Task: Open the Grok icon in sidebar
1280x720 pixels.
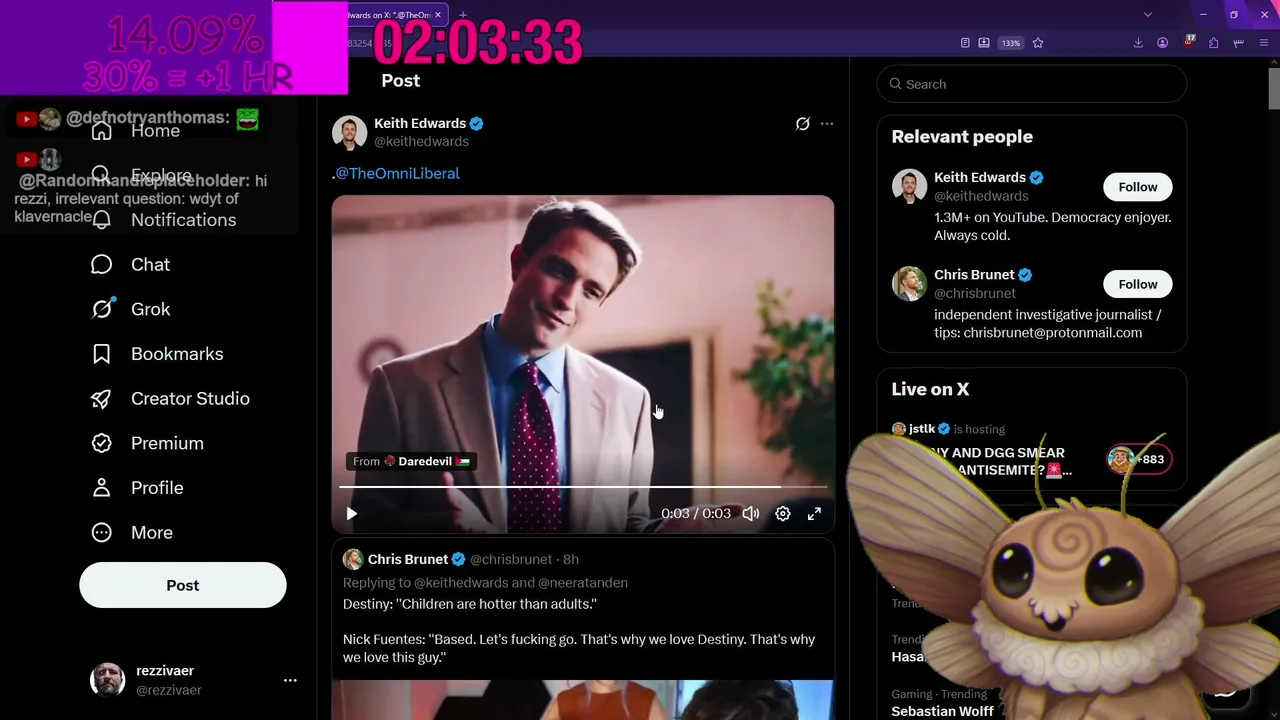Action: [x=102, y=310]
